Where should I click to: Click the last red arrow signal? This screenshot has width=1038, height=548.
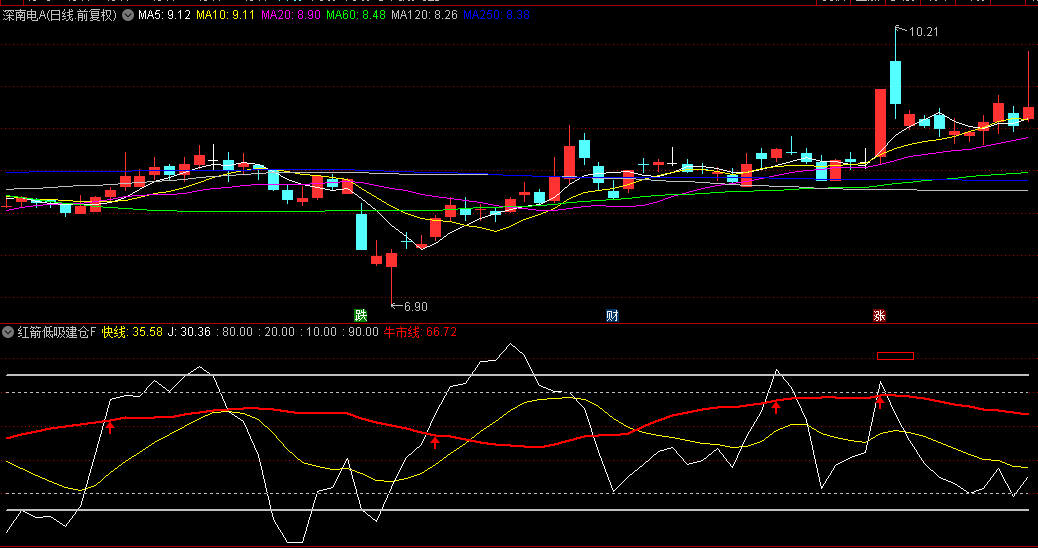880,401
